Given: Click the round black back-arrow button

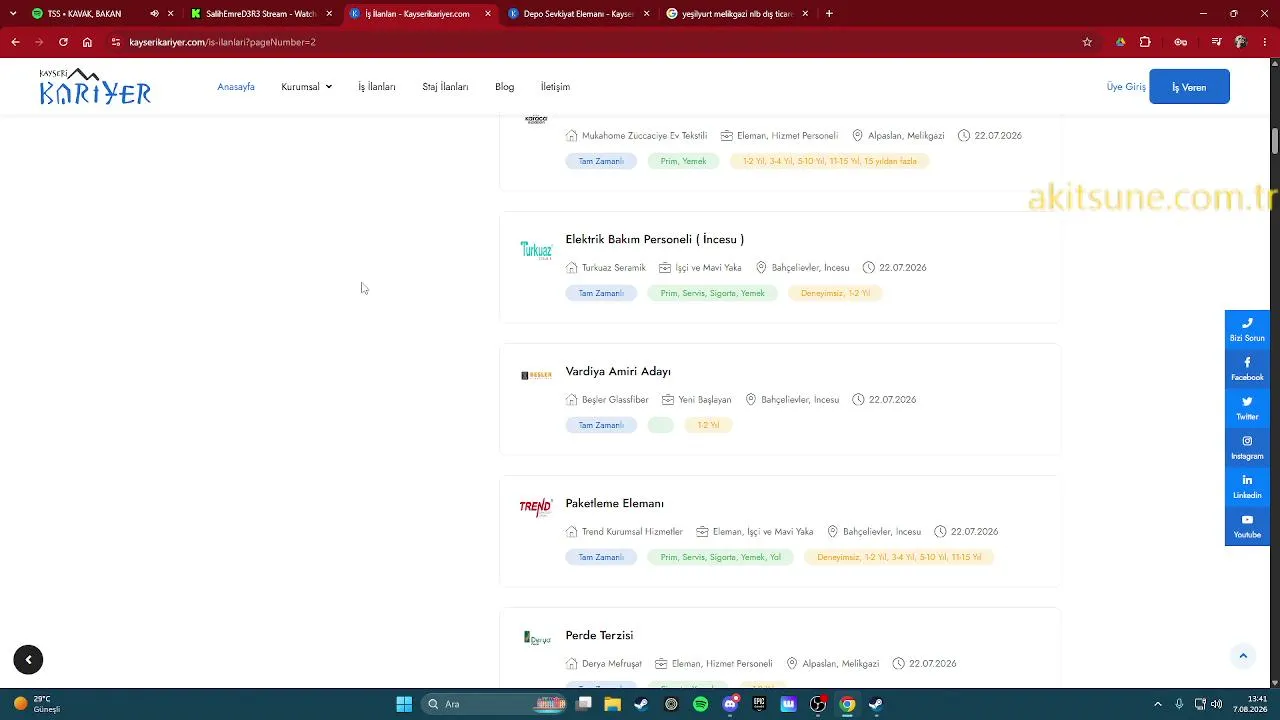Looking at the screenshot, I should coord(28,660).
